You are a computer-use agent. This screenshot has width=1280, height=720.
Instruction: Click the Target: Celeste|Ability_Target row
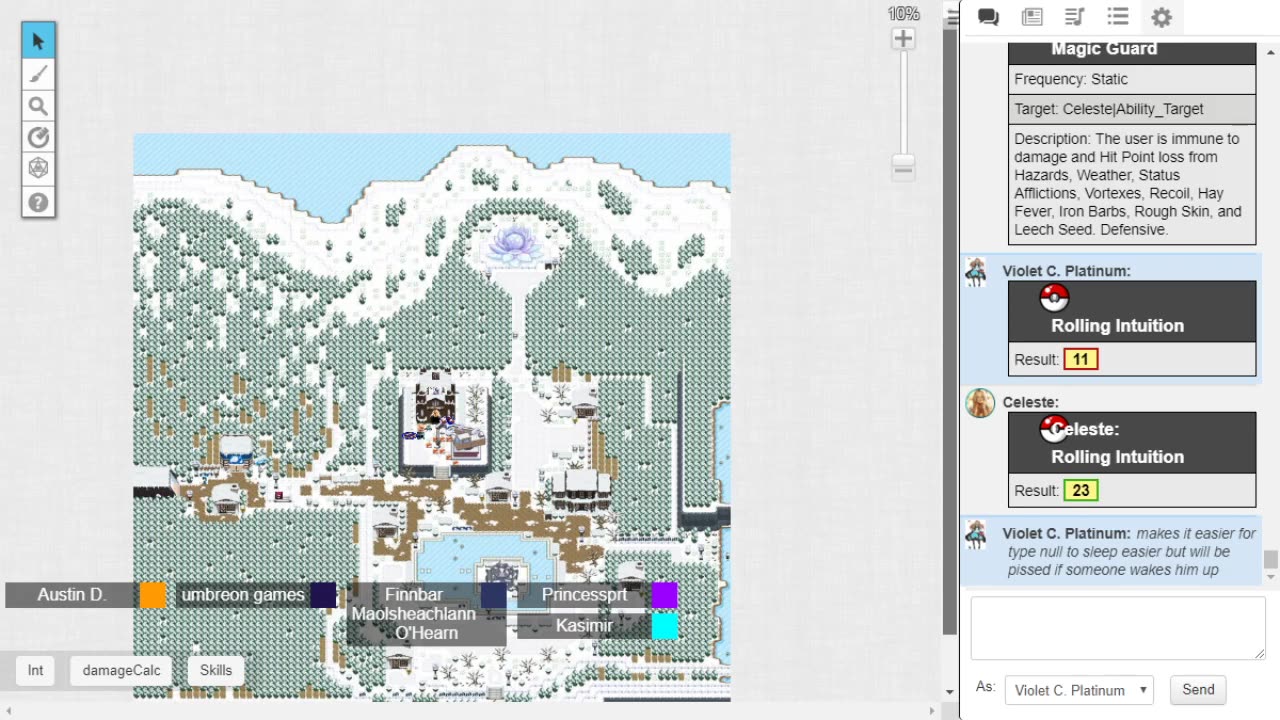click(1132, 109)
